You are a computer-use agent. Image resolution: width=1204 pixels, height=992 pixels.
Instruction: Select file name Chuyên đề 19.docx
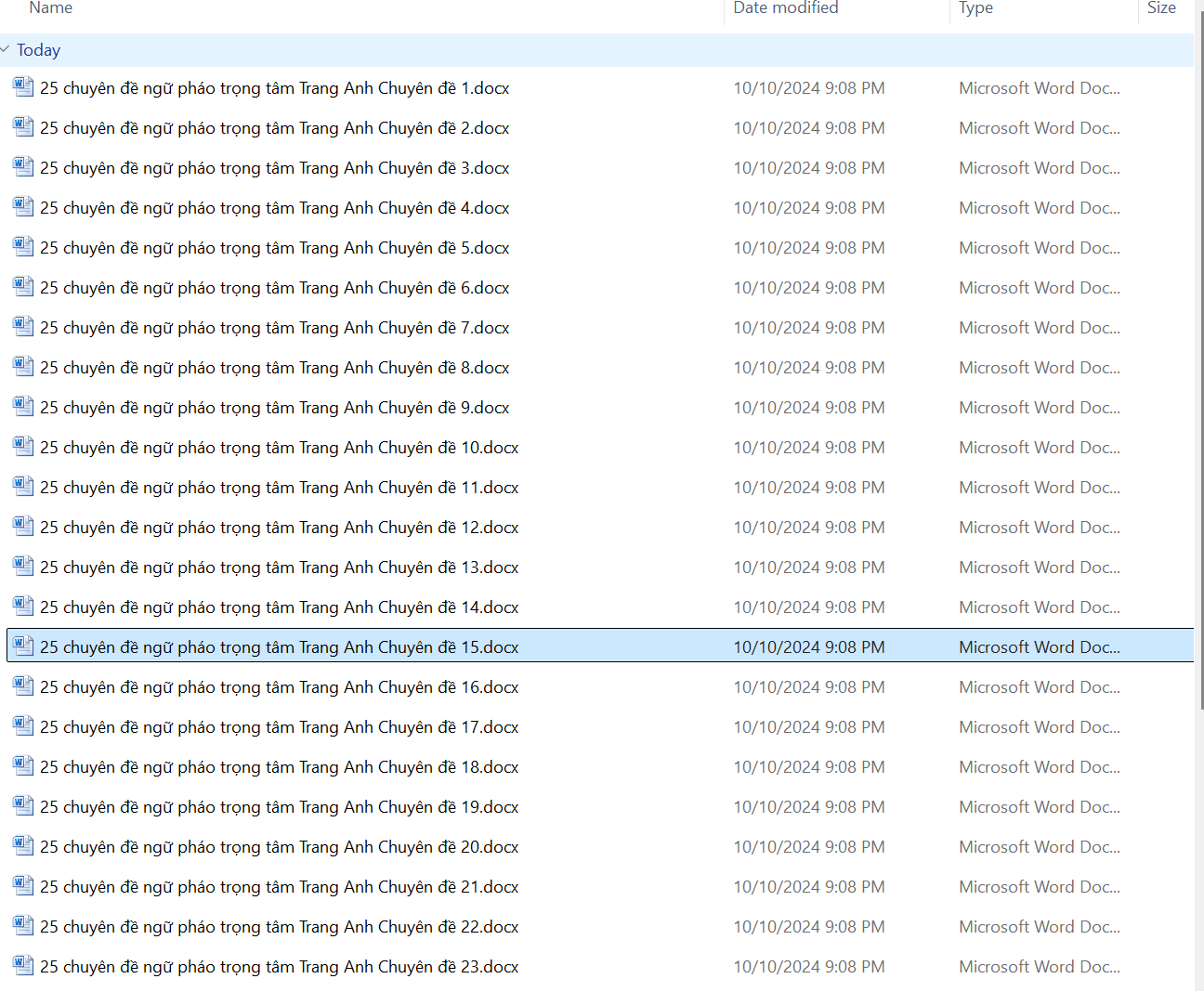[280, 807]
